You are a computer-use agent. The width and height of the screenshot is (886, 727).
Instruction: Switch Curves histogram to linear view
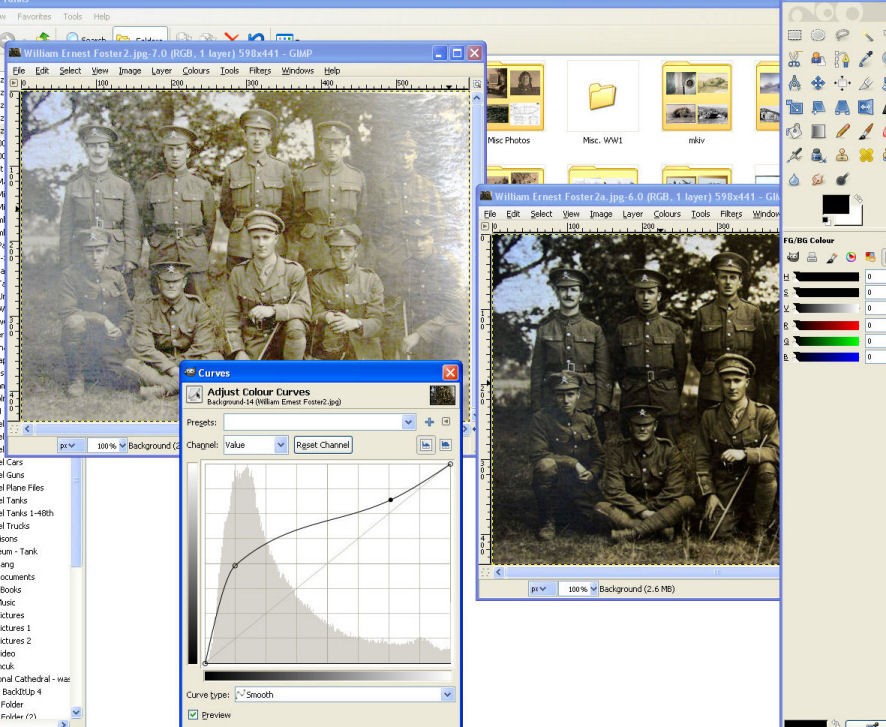(425, 444)
